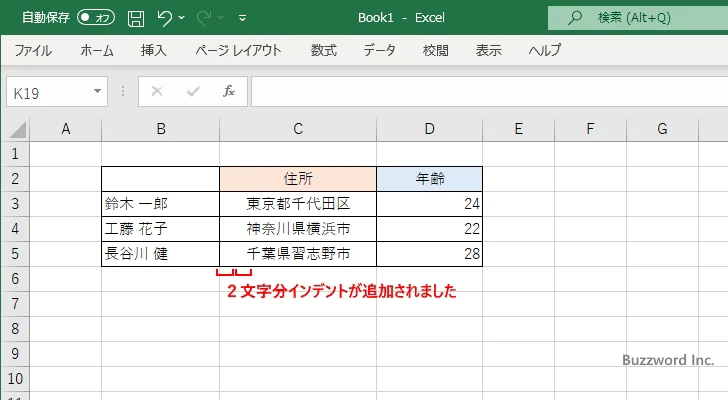Click into the 検索 (Alt+Q) search box
Screen dimensions: 728x400
coord(638,18)
